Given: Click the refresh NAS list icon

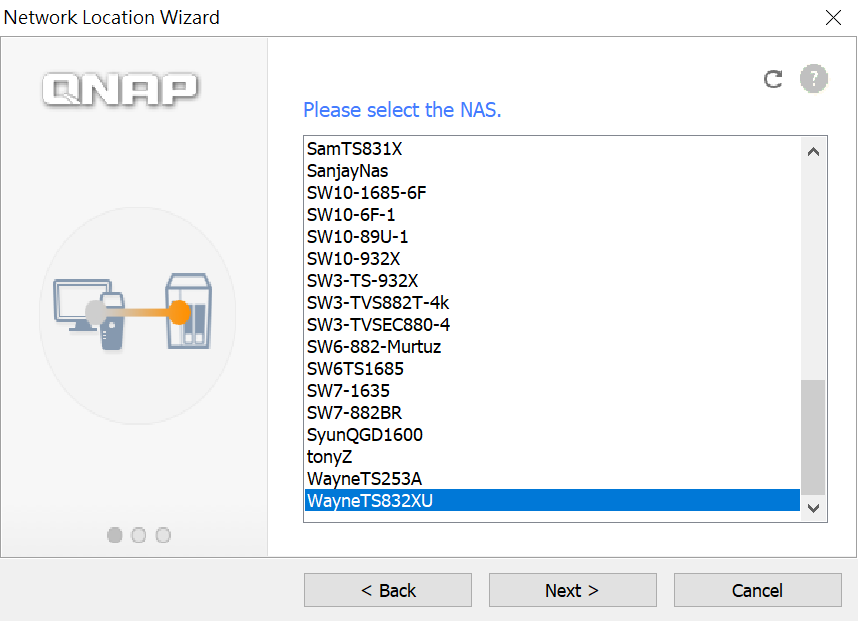Looking at the screenshot, I should point(773,79).
